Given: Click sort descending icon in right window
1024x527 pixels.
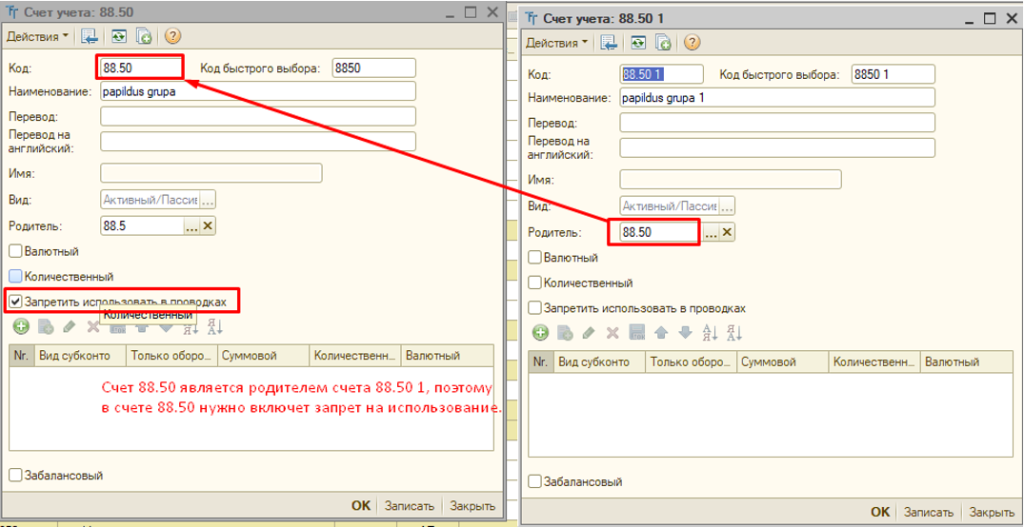Looking at the screenshot, I should (734, 333).
